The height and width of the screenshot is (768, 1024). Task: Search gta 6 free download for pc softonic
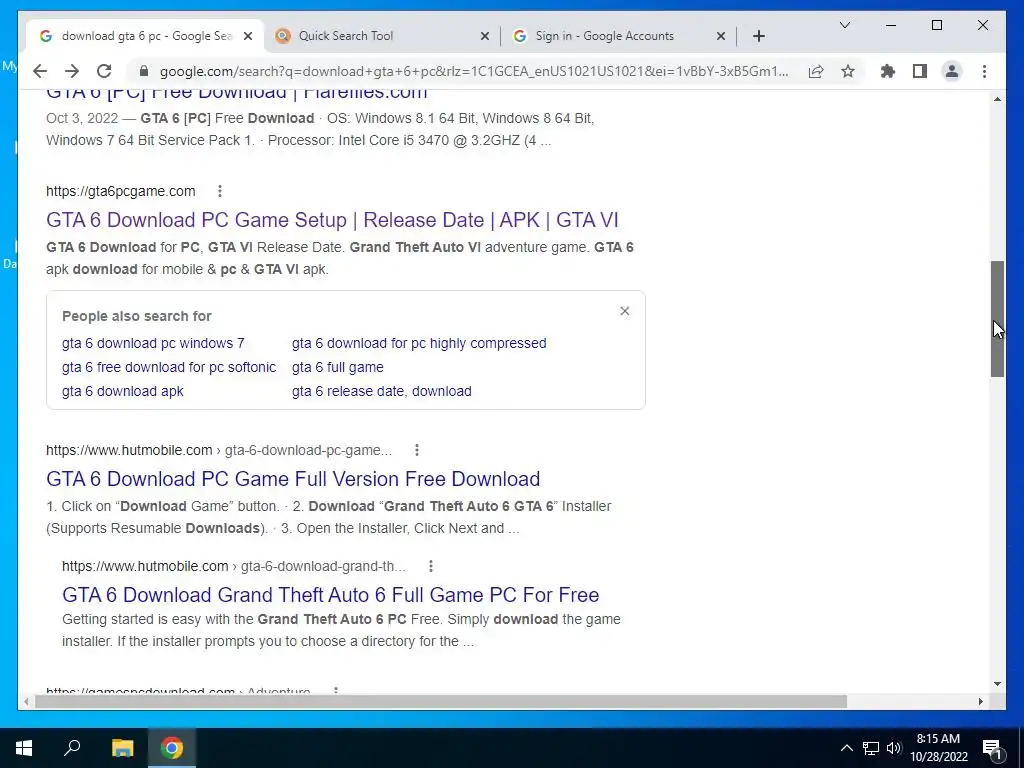168,367
